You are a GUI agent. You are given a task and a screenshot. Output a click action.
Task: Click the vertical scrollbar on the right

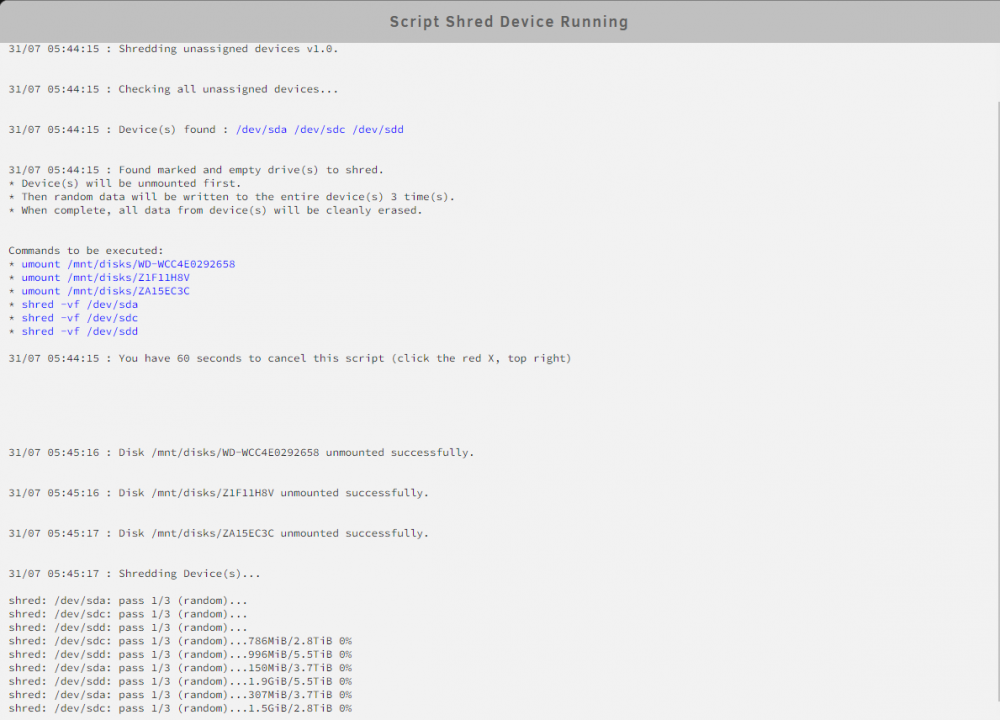point(997,402)
